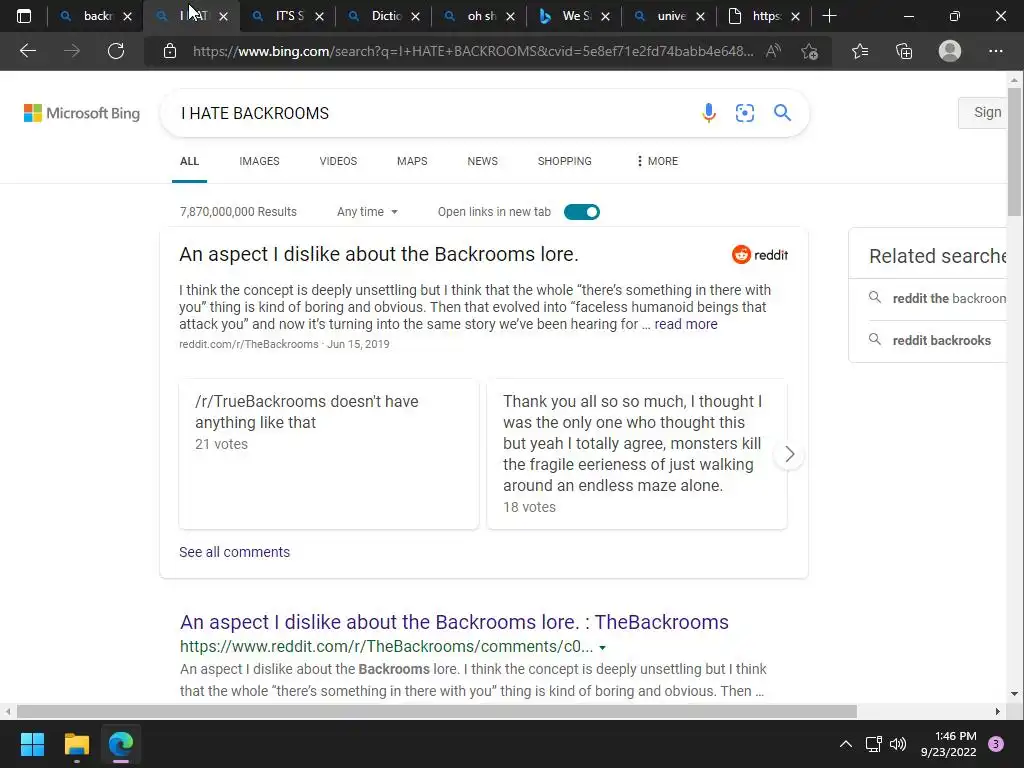Open browser Settings and more ellipsis

[x=995, y=51]
